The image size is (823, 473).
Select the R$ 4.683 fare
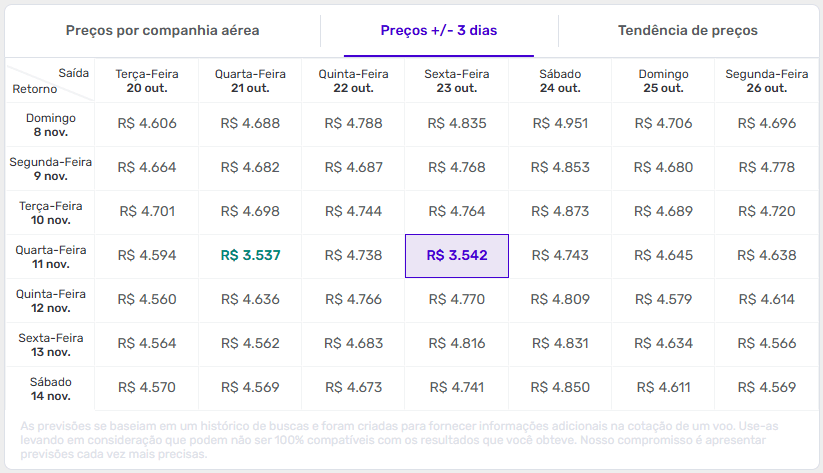tap(354, 343)
